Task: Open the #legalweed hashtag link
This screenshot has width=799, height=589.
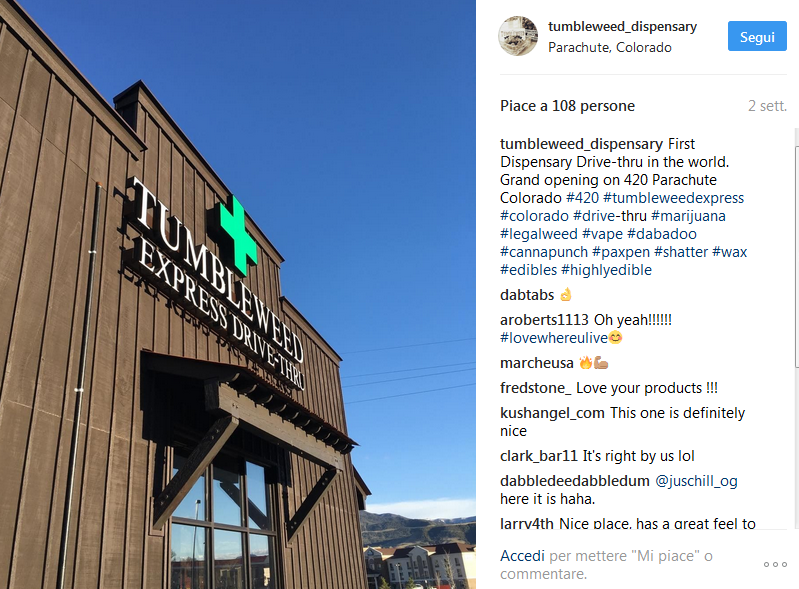Action: click(x=539, y=234)
